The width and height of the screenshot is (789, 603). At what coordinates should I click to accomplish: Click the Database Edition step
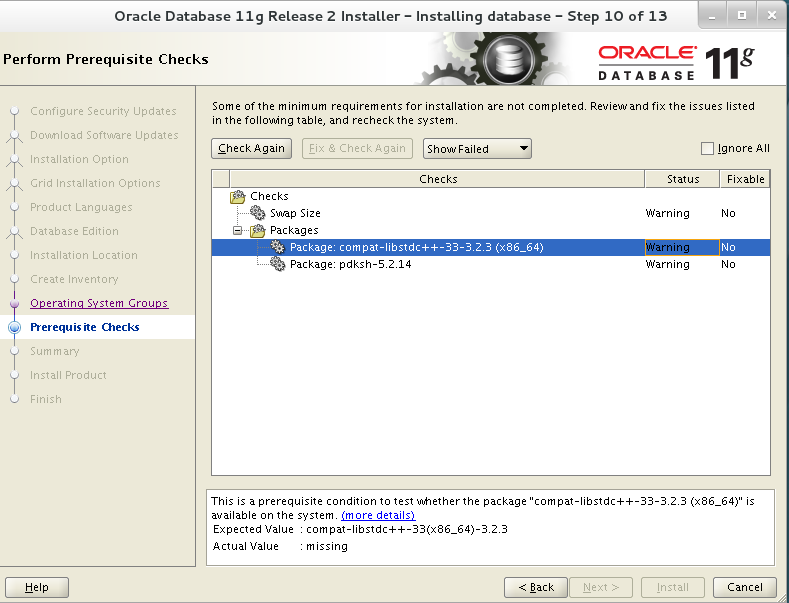click(74, 231)
